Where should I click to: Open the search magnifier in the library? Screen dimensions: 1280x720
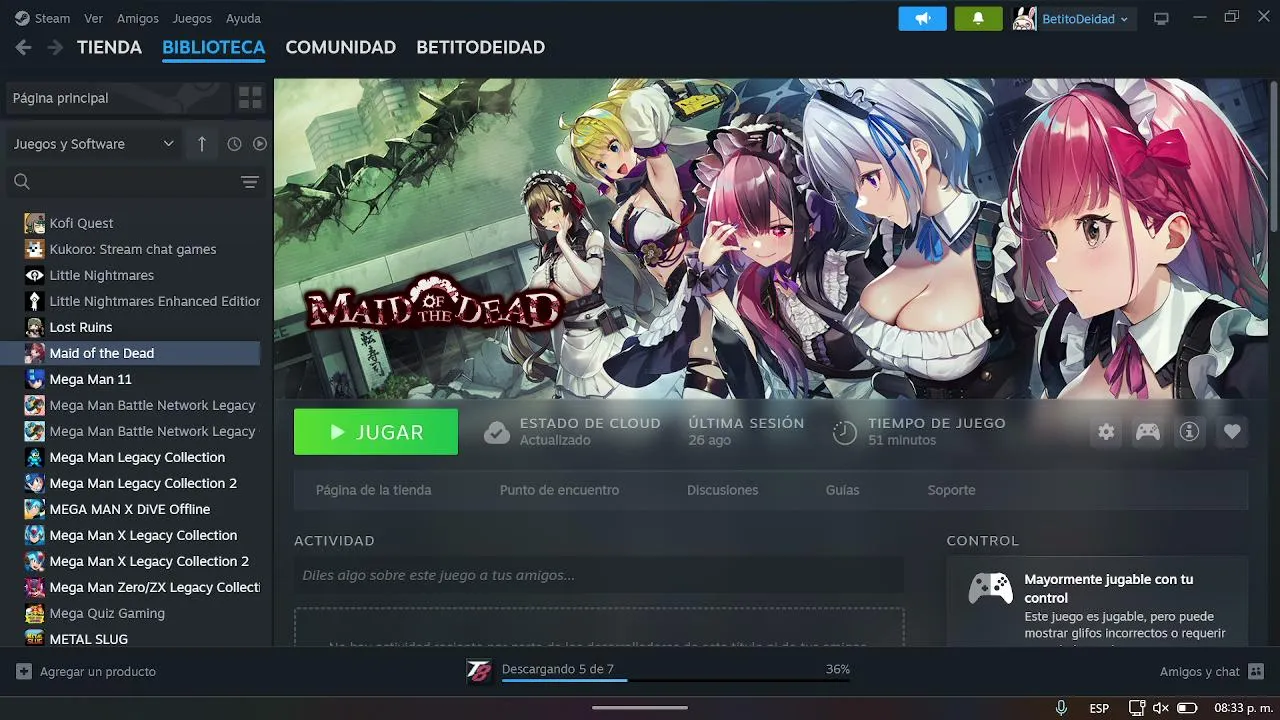pyautogui.click(x=22, y=182)
